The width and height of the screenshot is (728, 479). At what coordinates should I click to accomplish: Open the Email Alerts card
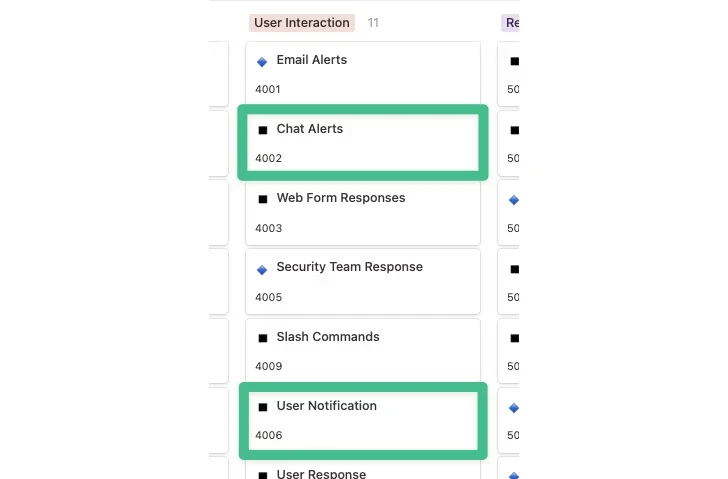311,60
